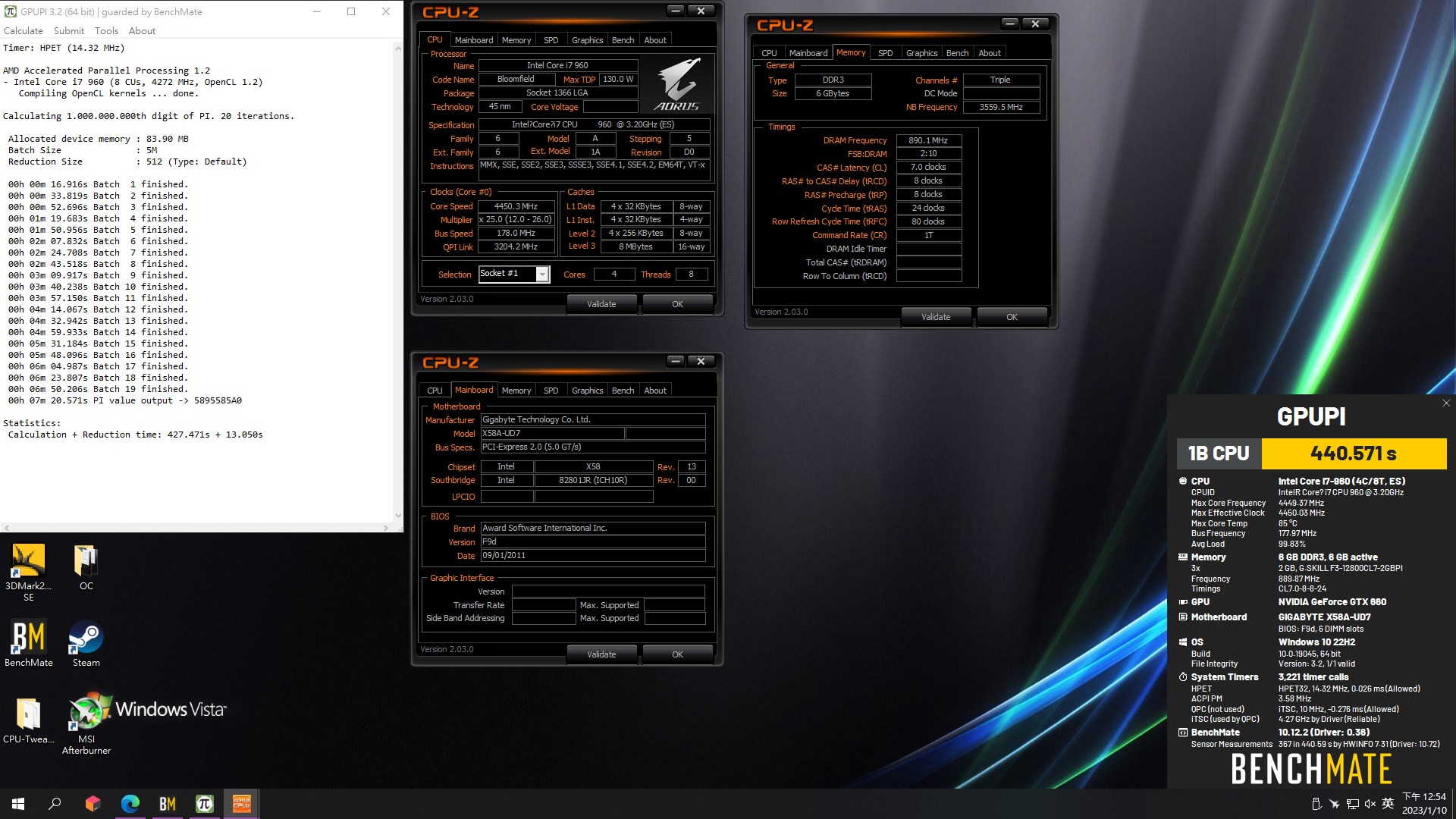Select About tab in Mainboard window
The width and height of the screenshot is (1456, 819).
655,391
